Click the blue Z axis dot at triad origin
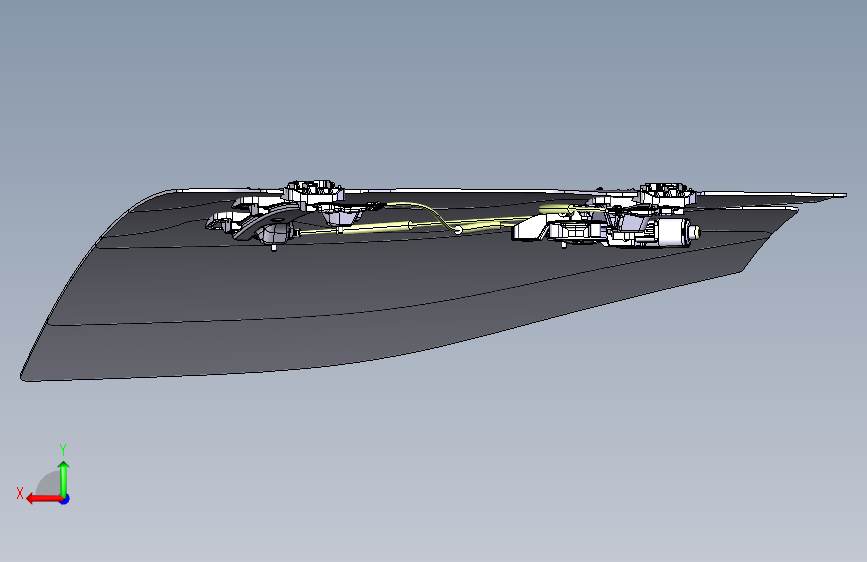Screen dimensions: 867x562 [x=65, y=499]
